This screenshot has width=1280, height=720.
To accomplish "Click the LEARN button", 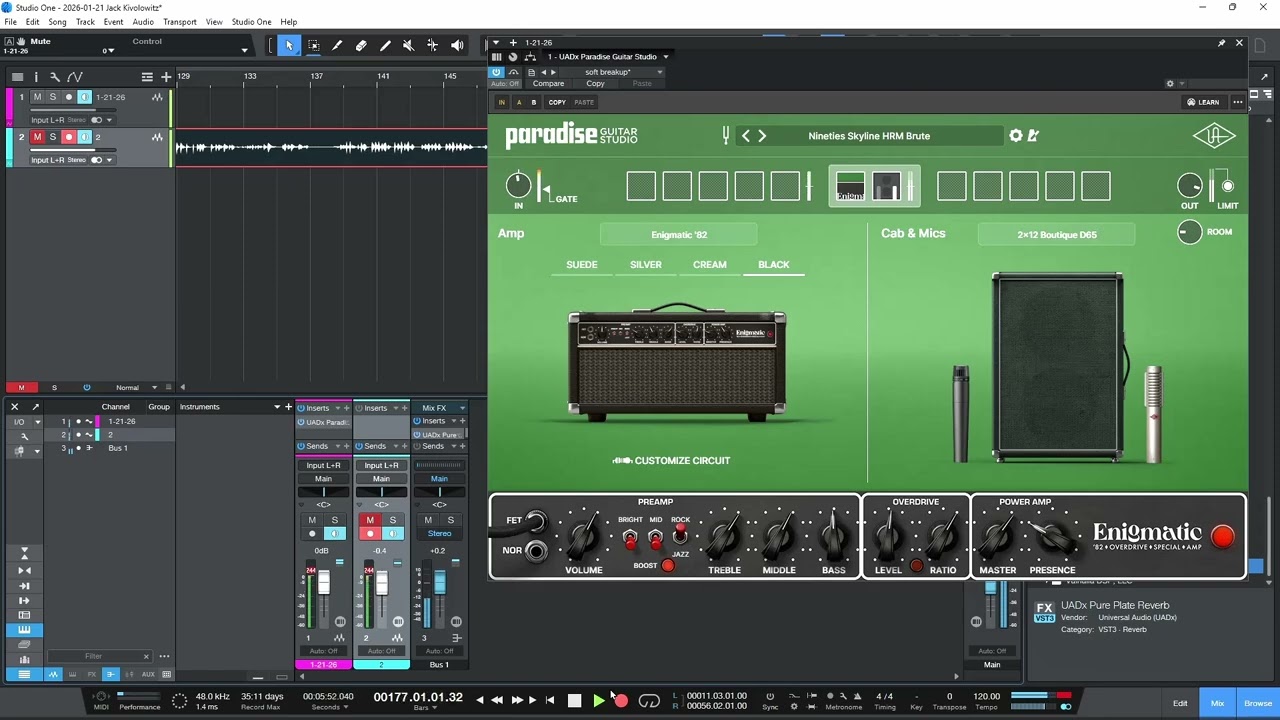I will 1203,102.
